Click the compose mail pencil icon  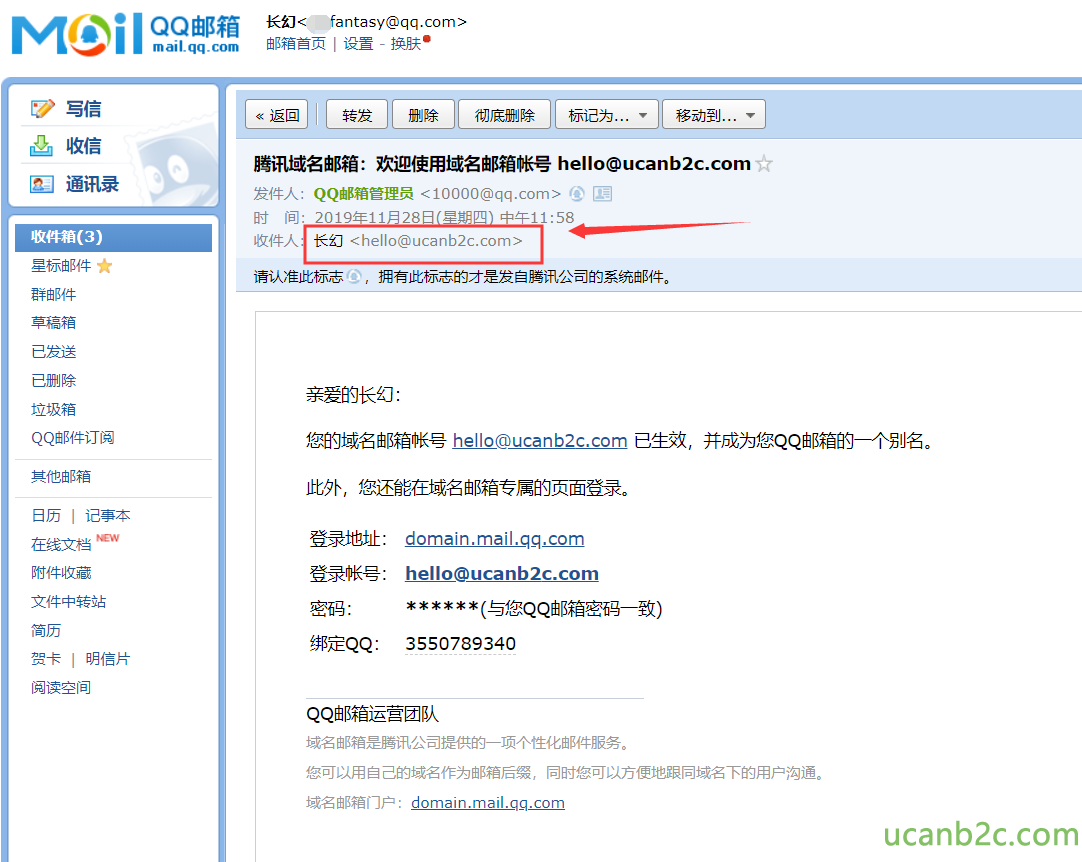(x=42, y=108)
